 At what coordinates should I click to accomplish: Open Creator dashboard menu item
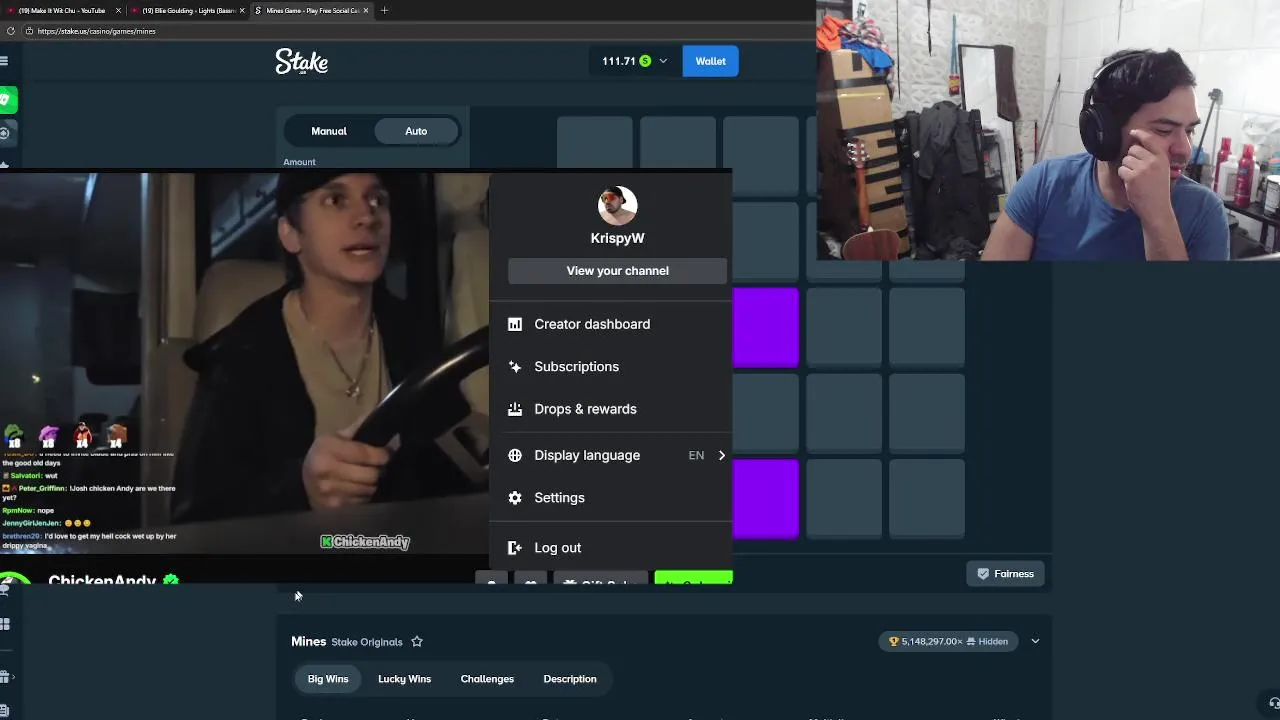(610, 324)
